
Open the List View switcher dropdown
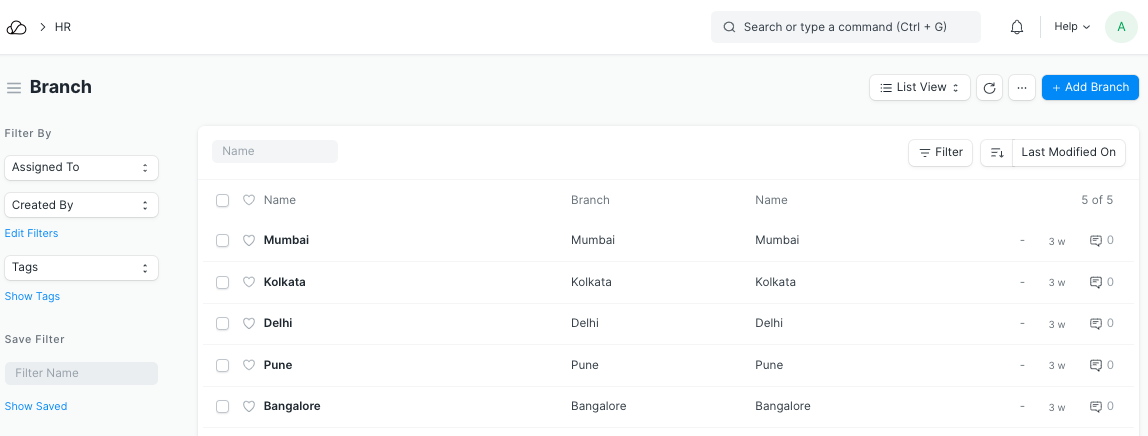click(919, 88)
